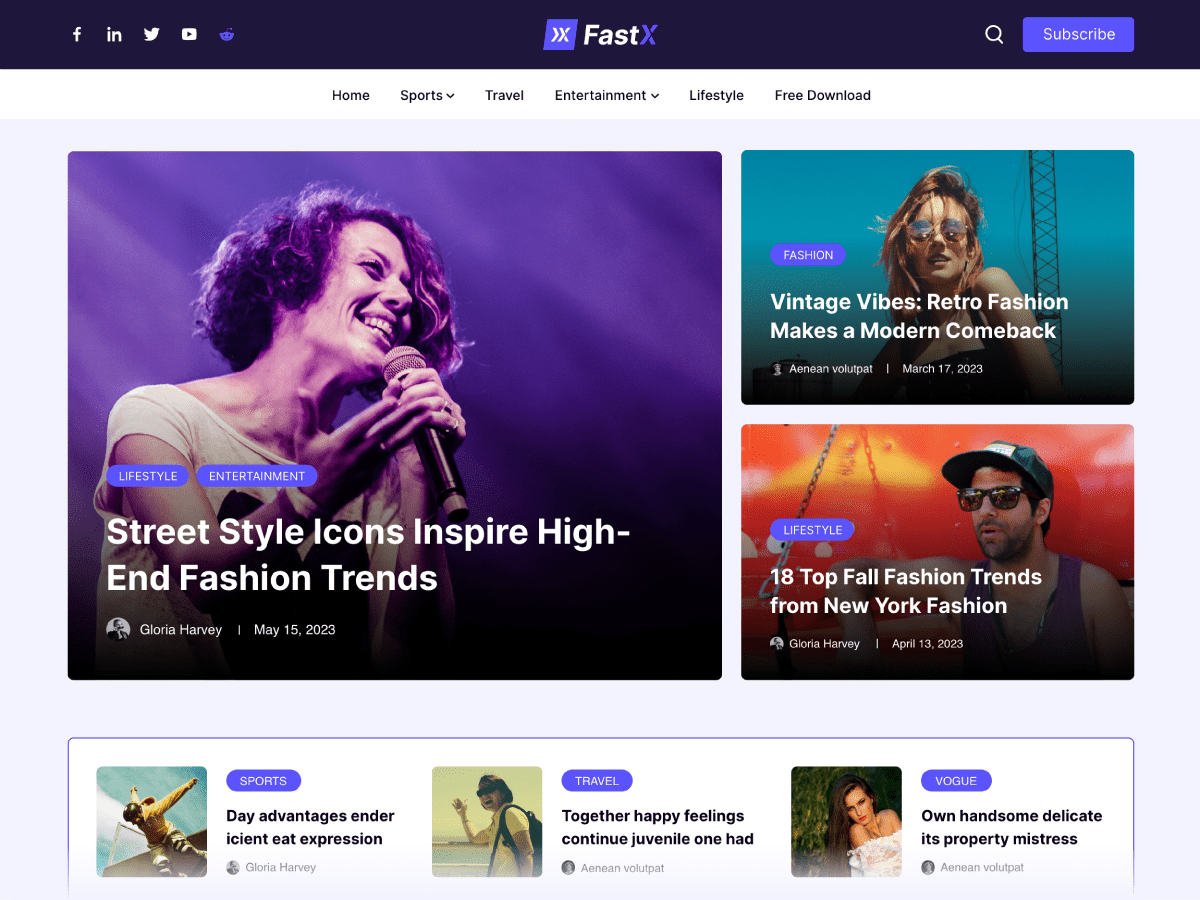1200x900 pixels.
Task: Open the Twitter social icon
Action: pyautogui.click(x=151, y=34)
